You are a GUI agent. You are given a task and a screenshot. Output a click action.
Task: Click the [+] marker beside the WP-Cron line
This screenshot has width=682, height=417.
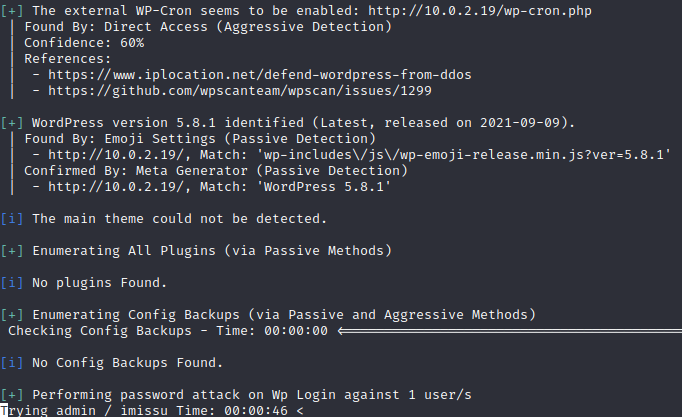pyautogui.click(x=12, y=10)
